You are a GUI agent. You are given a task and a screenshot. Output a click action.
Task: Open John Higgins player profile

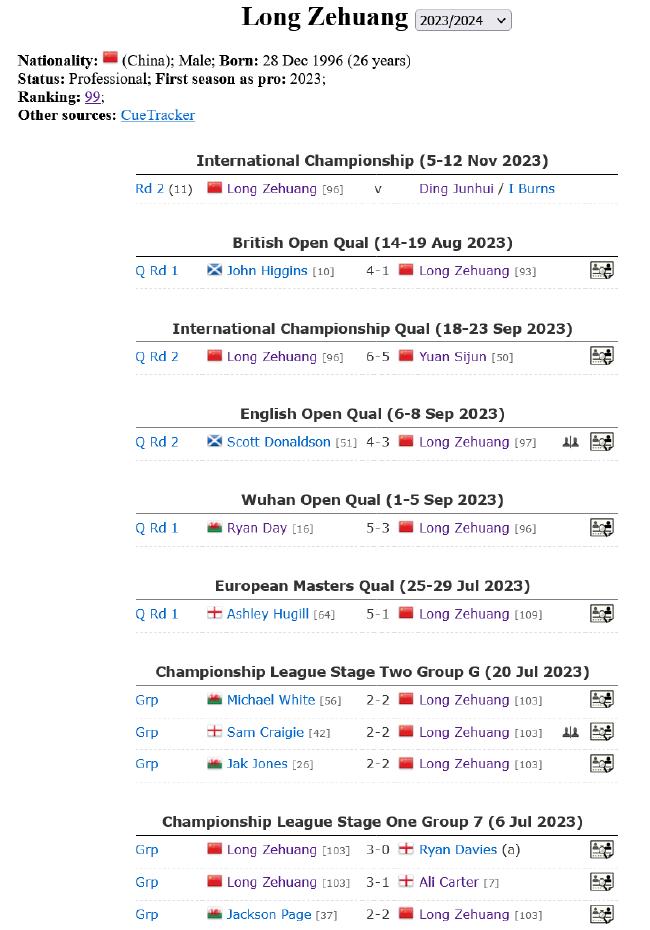267,270
